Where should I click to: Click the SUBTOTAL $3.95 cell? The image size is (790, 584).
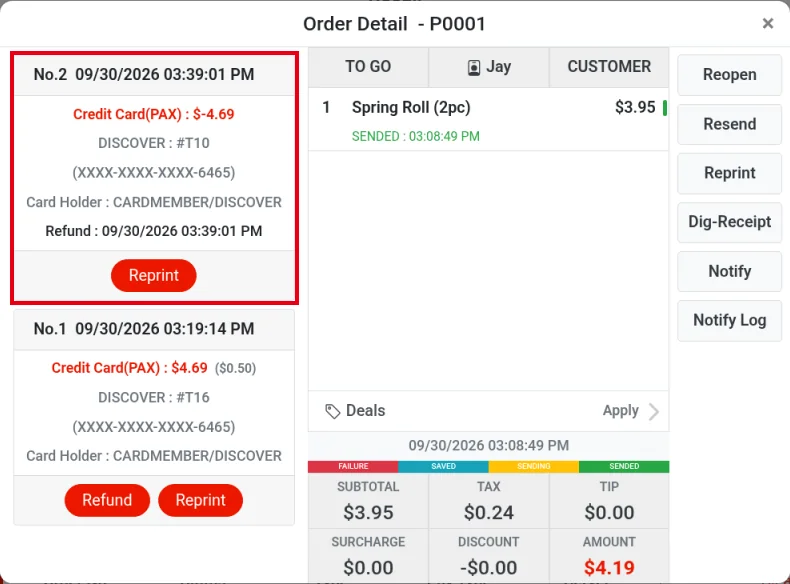point(368,502)
